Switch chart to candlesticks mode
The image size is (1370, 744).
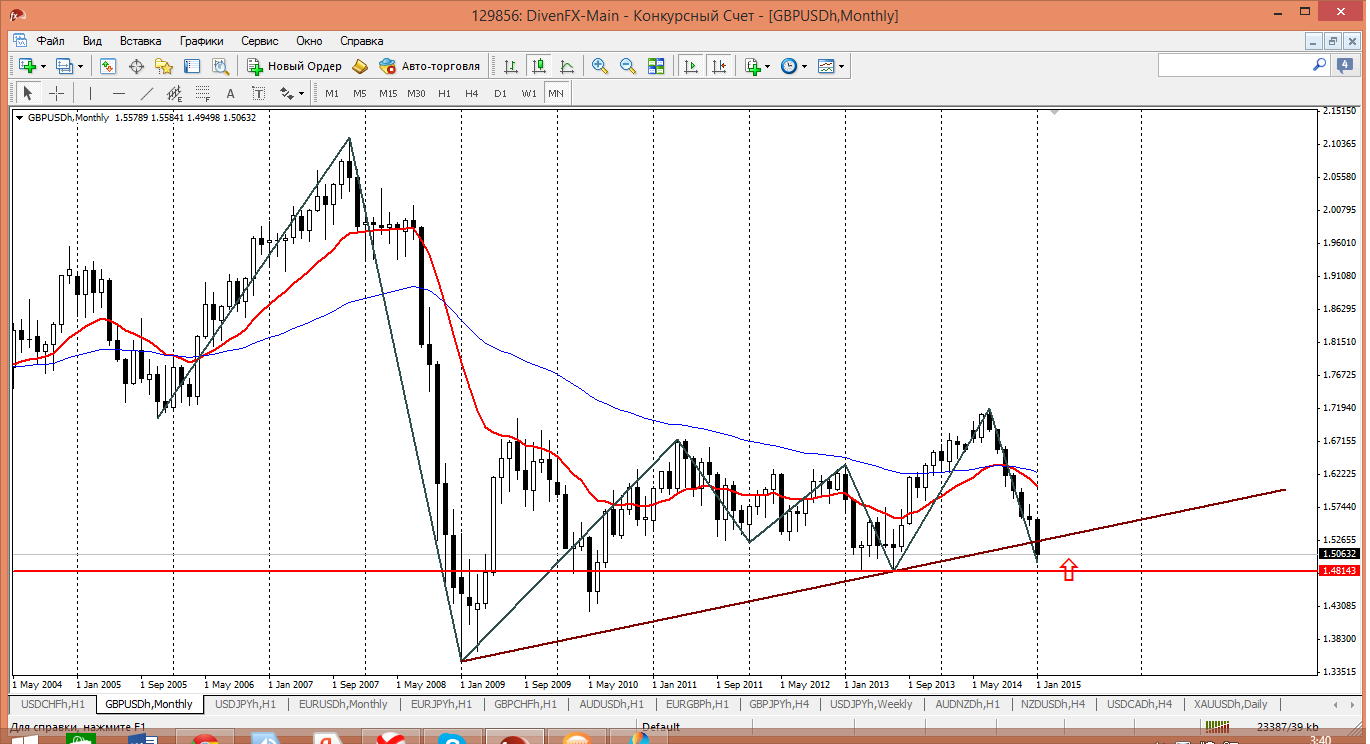click(539, 66)
